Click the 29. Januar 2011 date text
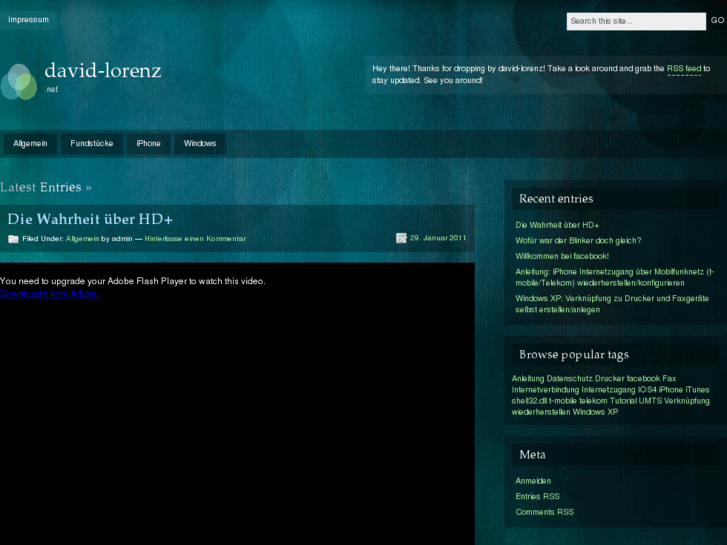Viewport: 727px width, 545px height. 438,238
